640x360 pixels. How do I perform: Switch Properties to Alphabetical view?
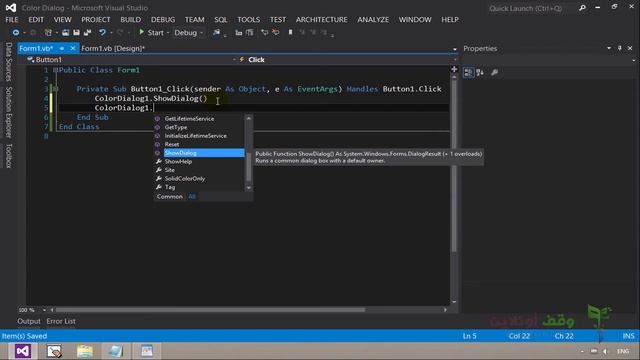(480, 72)
